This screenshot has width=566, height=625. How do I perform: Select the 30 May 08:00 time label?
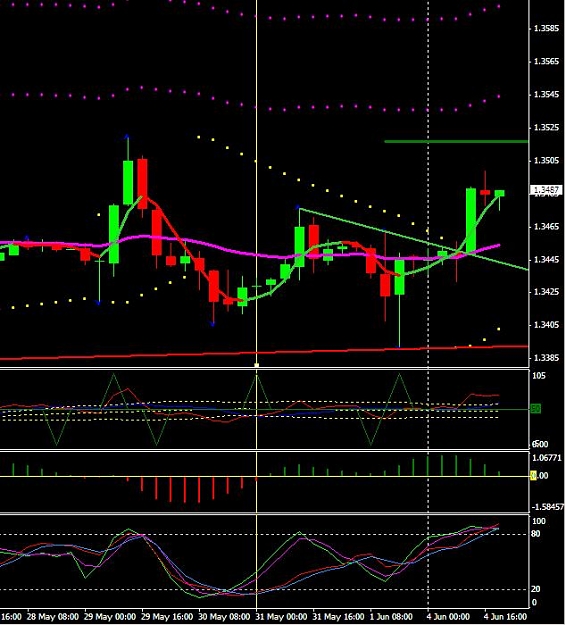[224, 617]
